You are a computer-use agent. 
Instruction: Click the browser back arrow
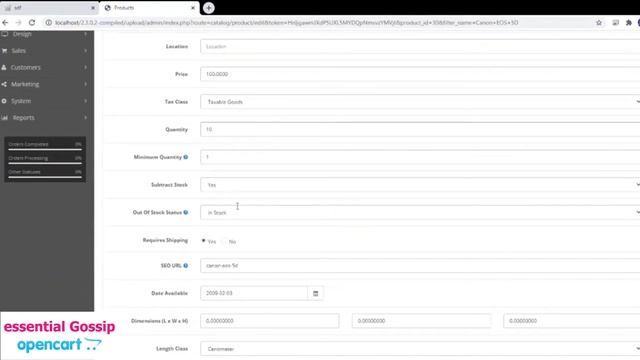(5, 23)
